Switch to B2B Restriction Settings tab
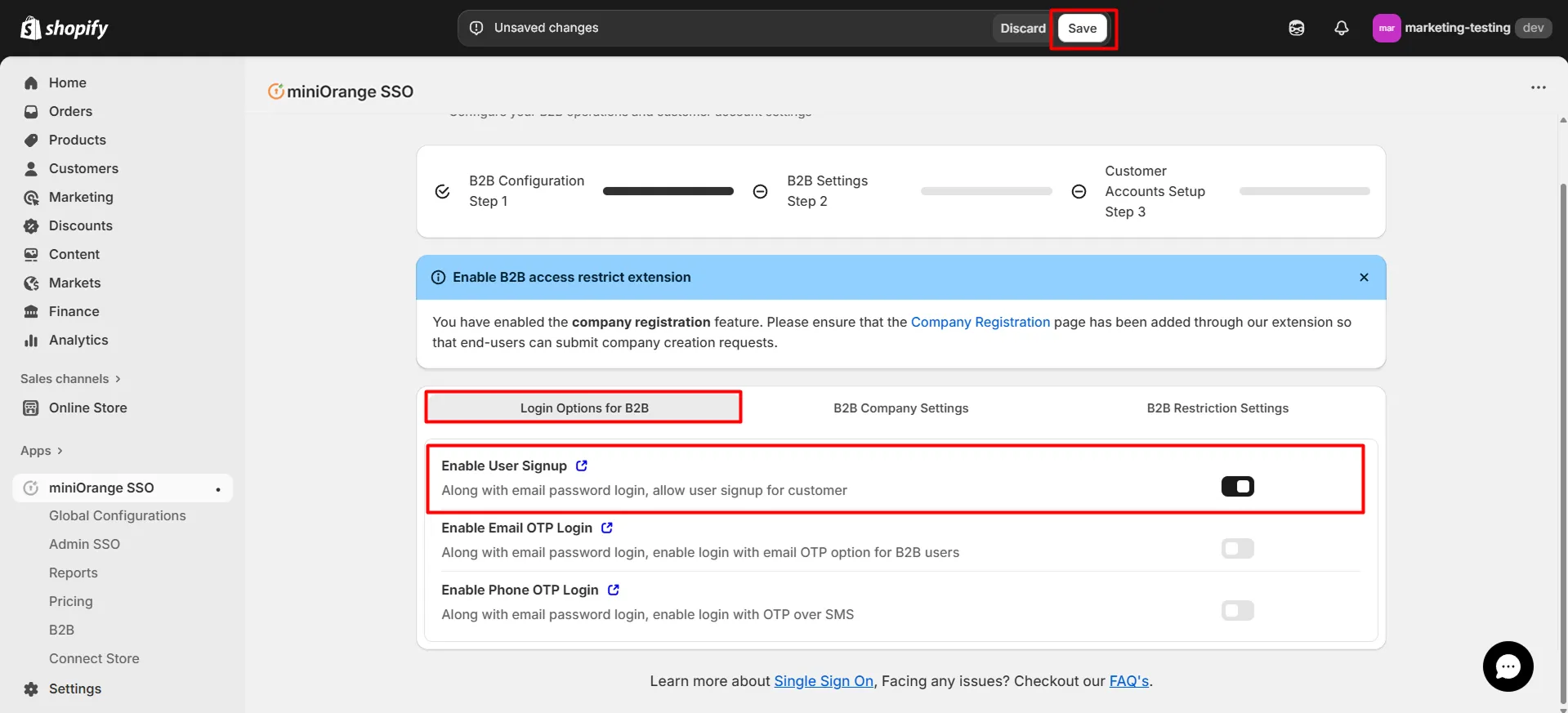Image resolution: width=1568 pixels, height=713 pixels. (1217, 408)
